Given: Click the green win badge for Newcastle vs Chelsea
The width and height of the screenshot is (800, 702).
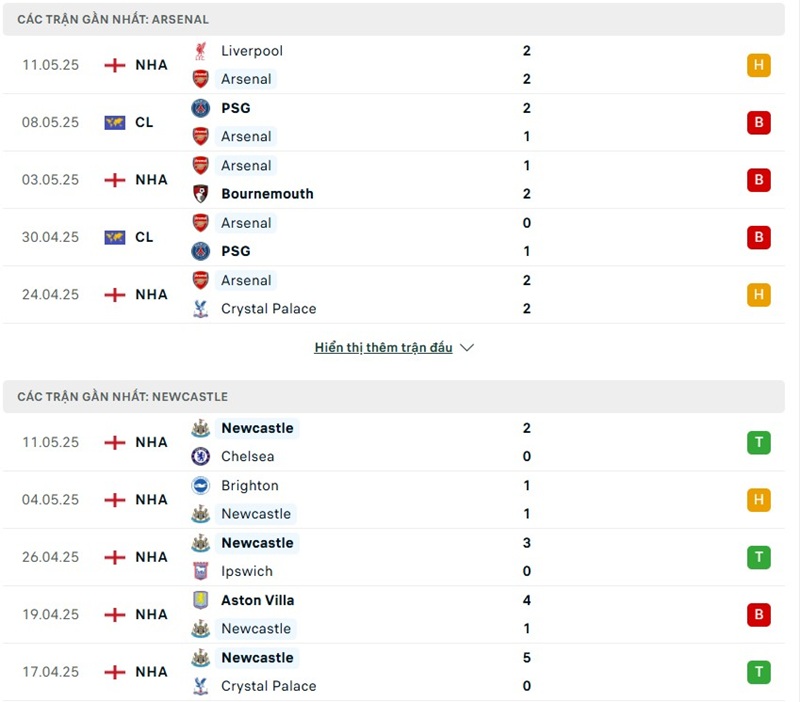Looking at the screenshot, I should [x=759, y=443].
